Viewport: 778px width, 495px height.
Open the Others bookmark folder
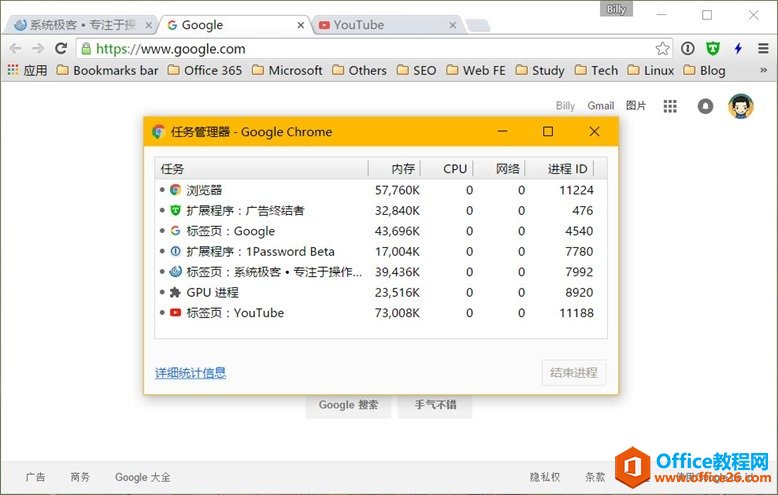pyautogui.click(x=359, y=70)
